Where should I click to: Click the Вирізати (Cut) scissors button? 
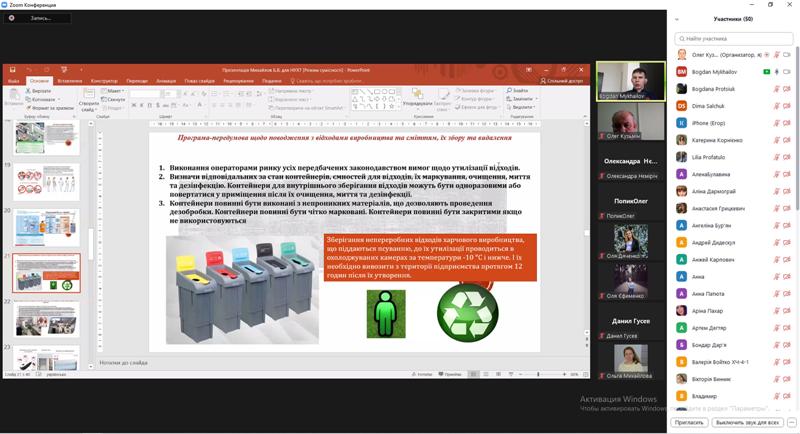39,91
